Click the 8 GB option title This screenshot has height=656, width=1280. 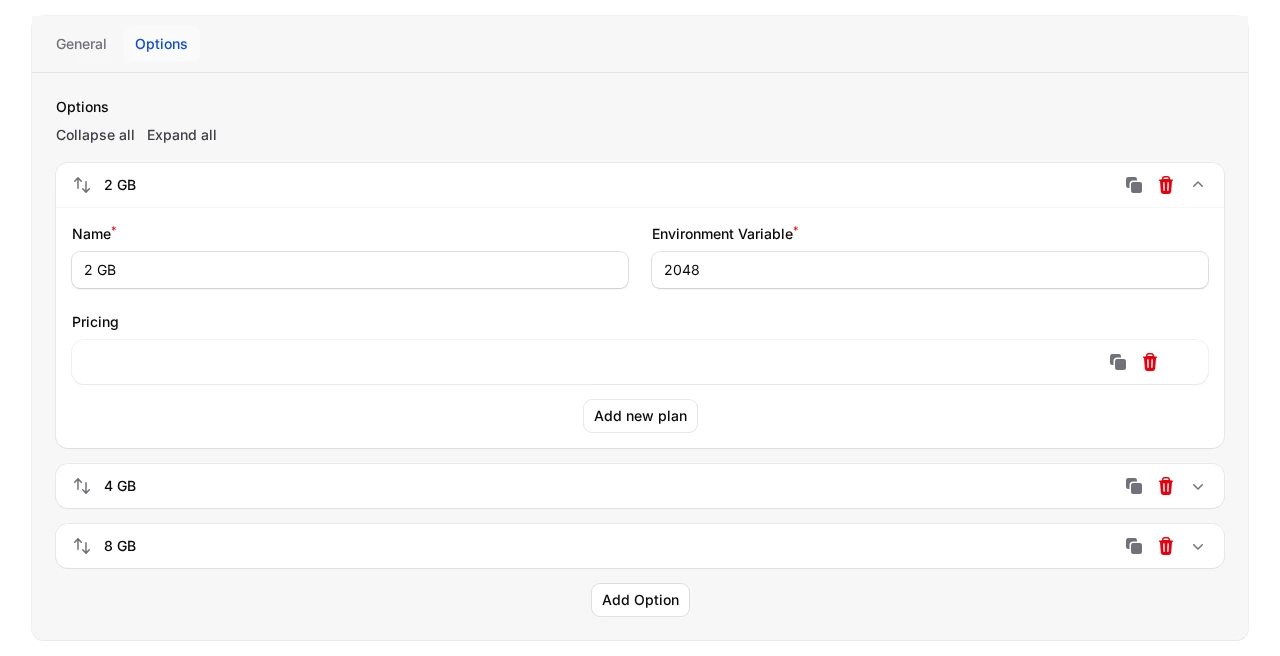click(x=120, y=546)
